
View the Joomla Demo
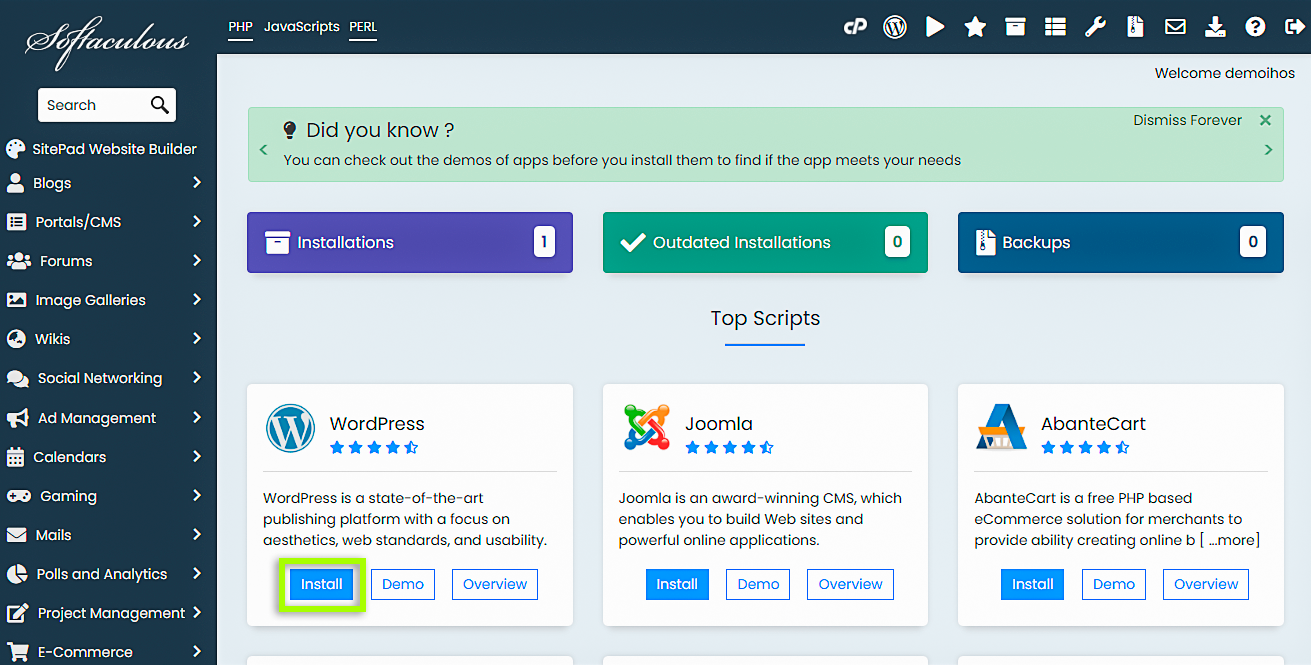758,584
